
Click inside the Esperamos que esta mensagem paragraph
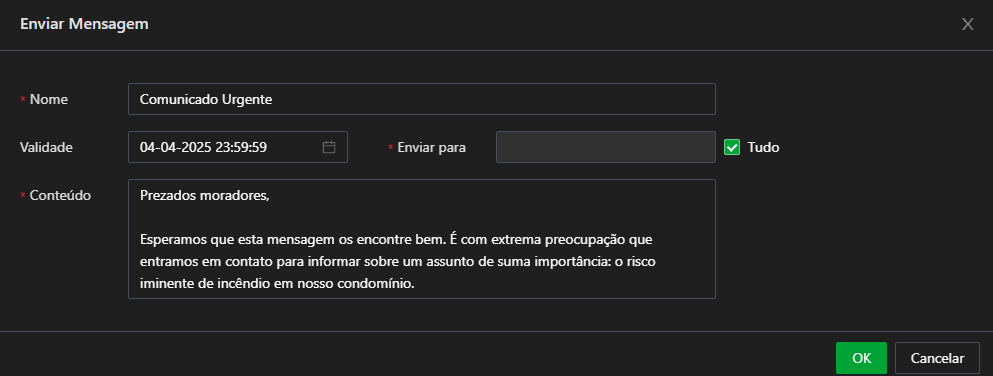396,262
